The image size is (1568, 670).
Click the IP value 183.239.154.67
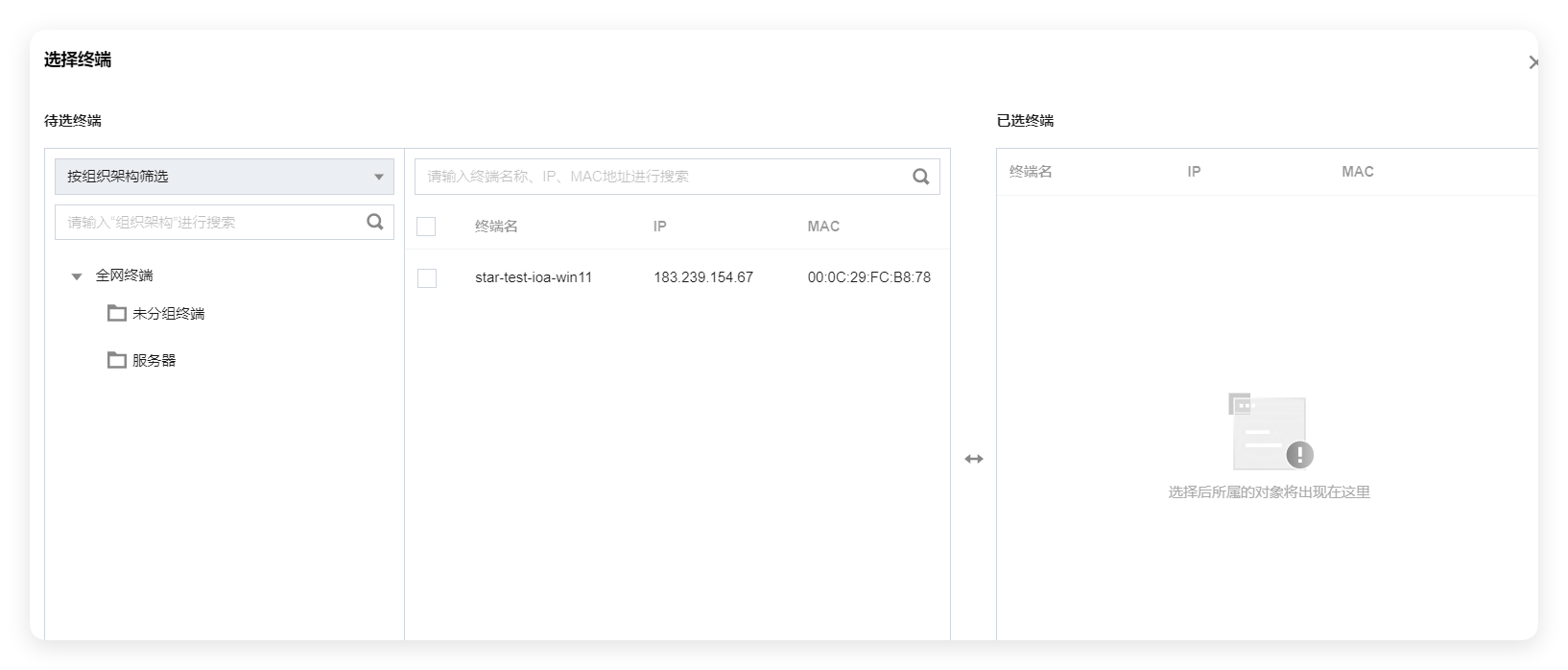703,277
